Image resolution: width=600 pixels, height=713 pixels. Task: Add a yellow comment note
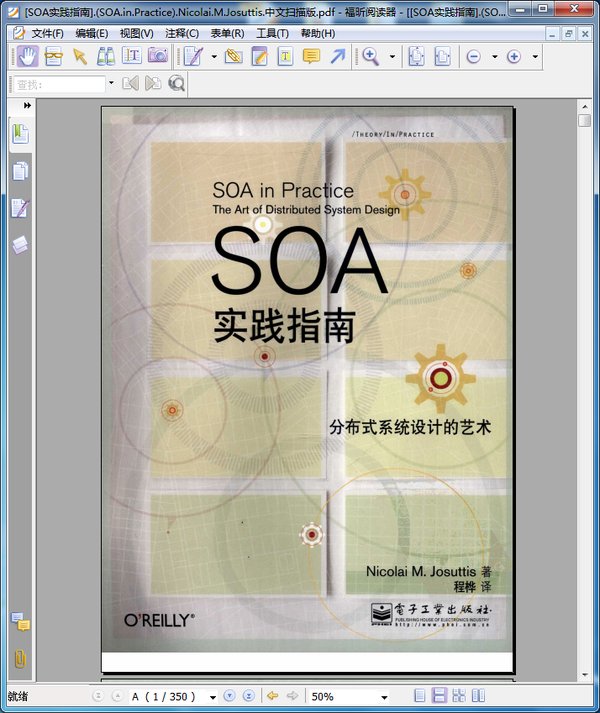[311, 57]
